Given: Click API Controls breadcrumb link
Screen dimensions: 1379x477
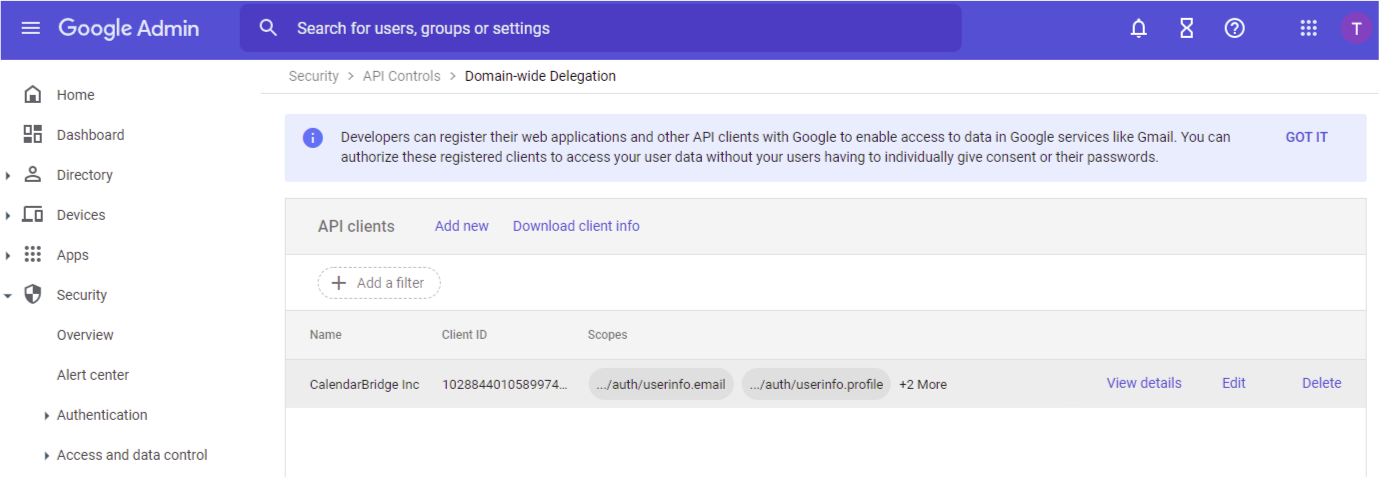Looking at the screenshot, I should 401,76.
